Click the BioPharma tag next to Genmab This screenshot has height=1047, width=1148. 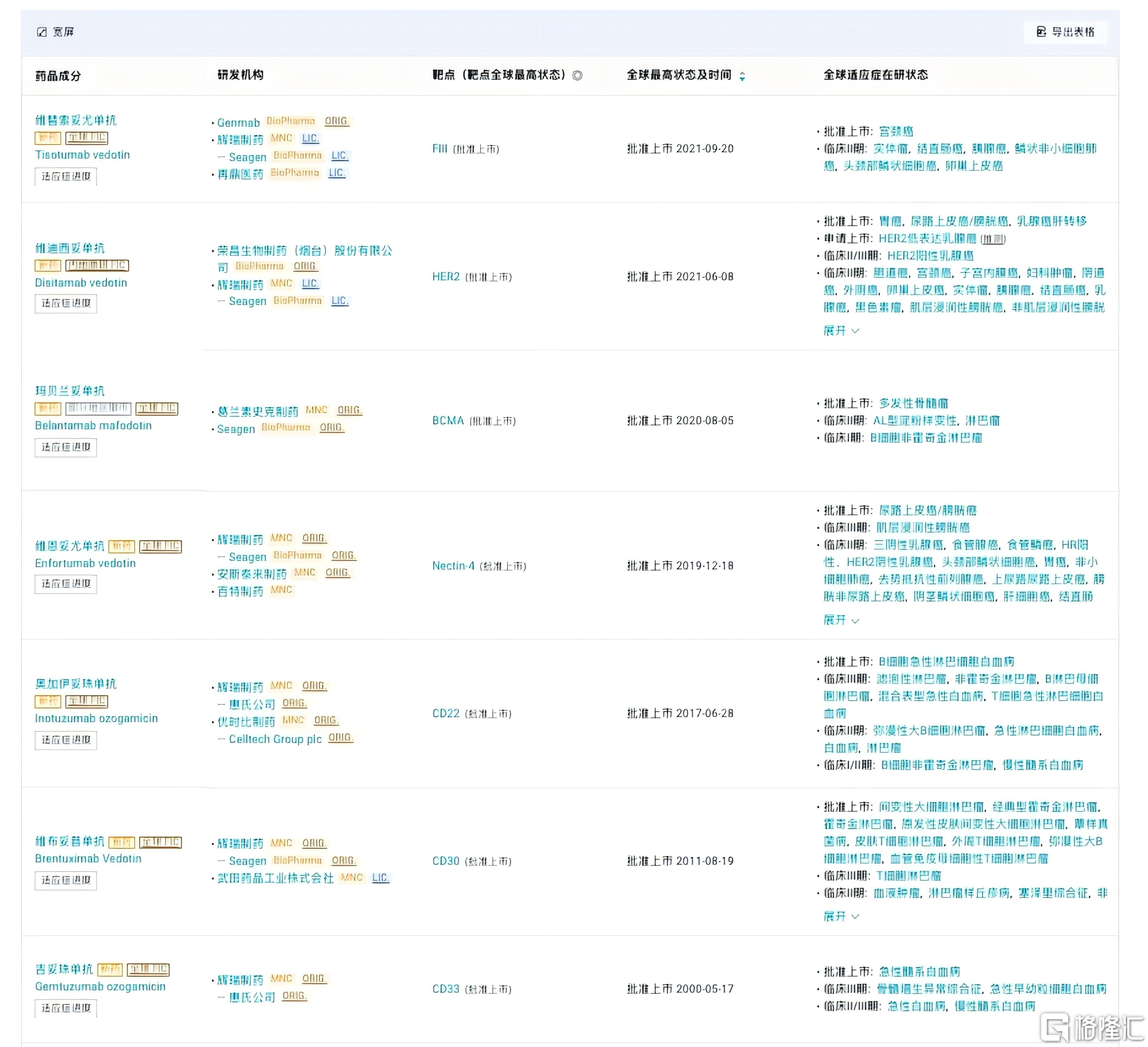tap(292, 121)
